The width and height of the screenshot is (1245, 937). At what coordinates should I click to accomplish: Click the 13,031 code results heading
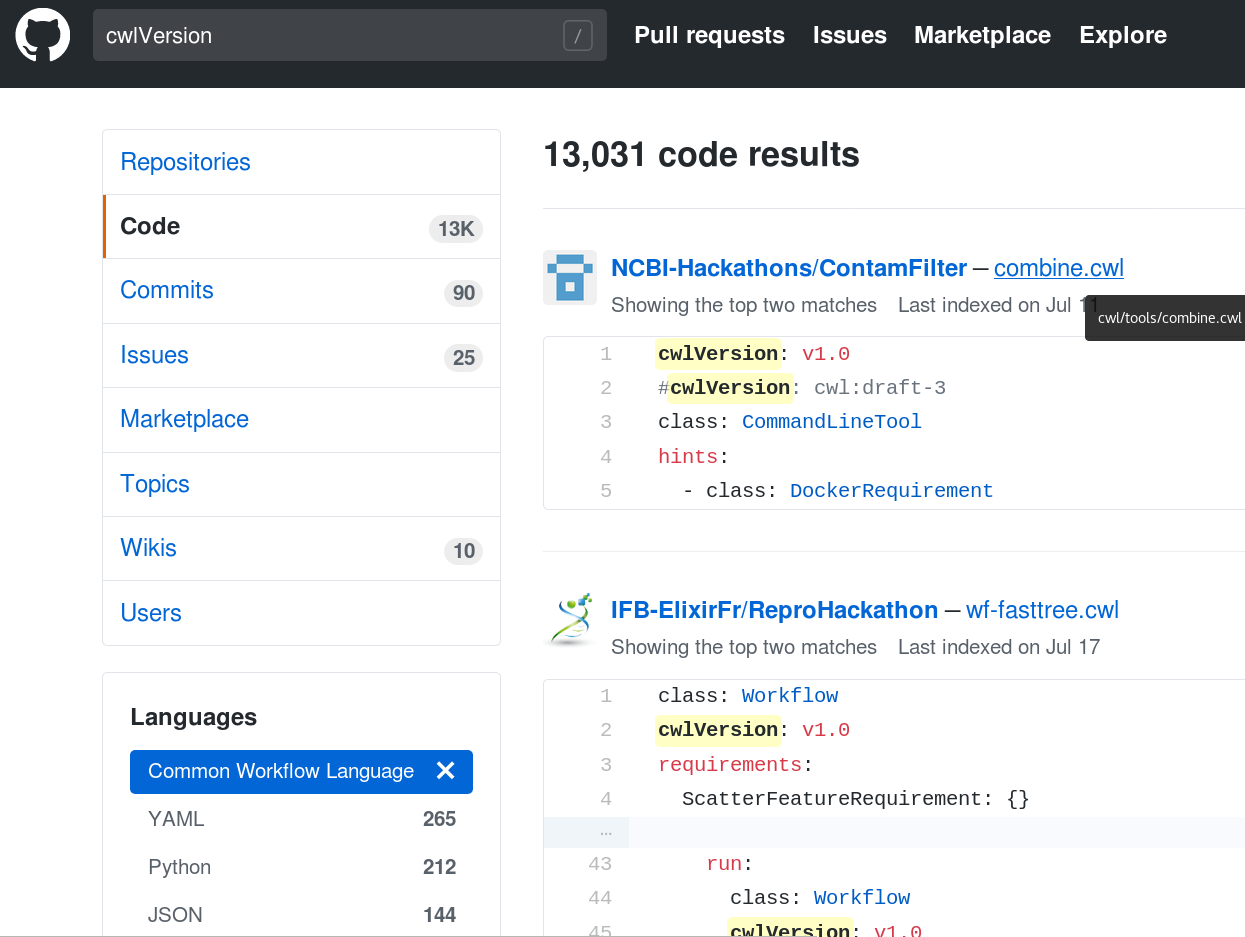pos(701,155)
